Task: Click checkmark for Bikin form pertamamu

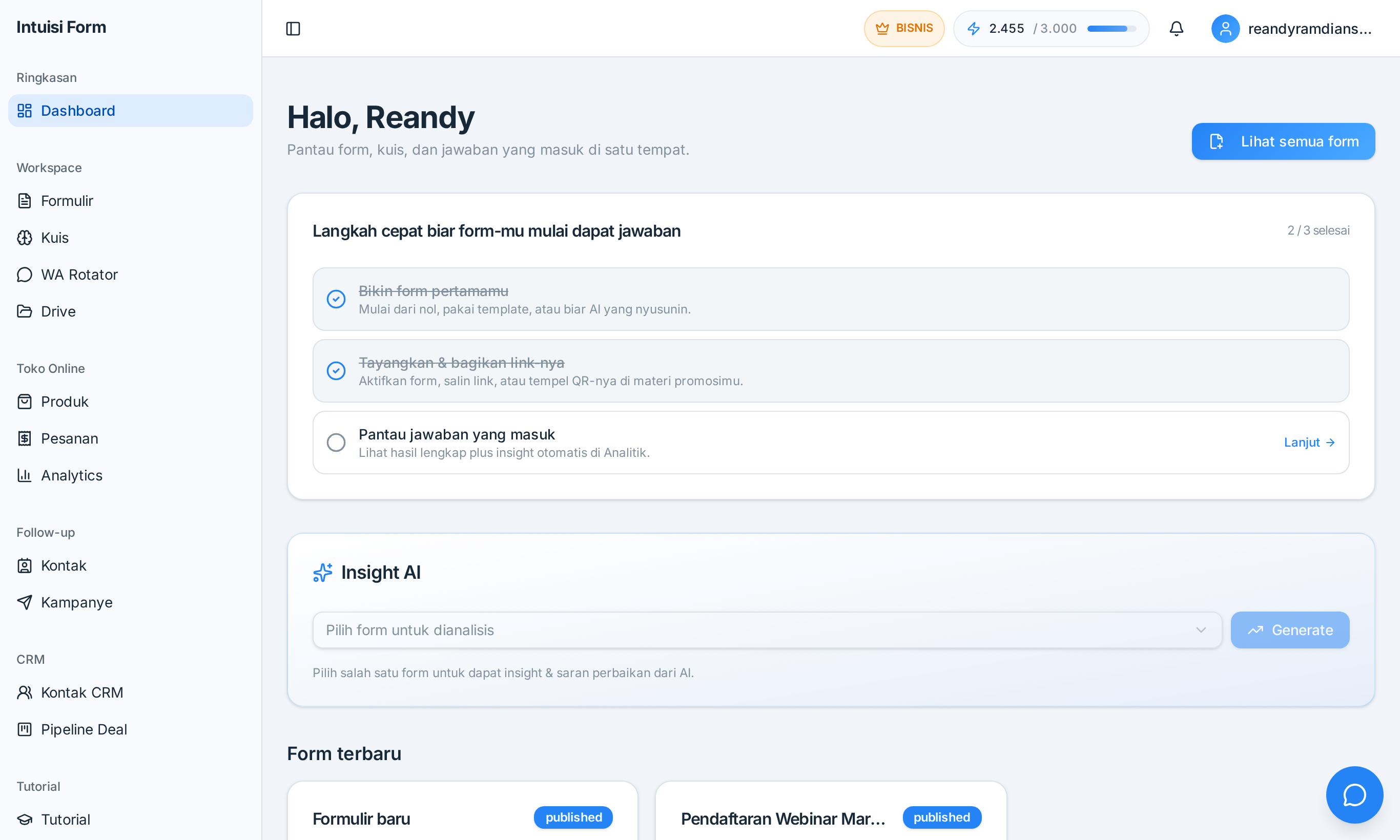Action: 336,299
